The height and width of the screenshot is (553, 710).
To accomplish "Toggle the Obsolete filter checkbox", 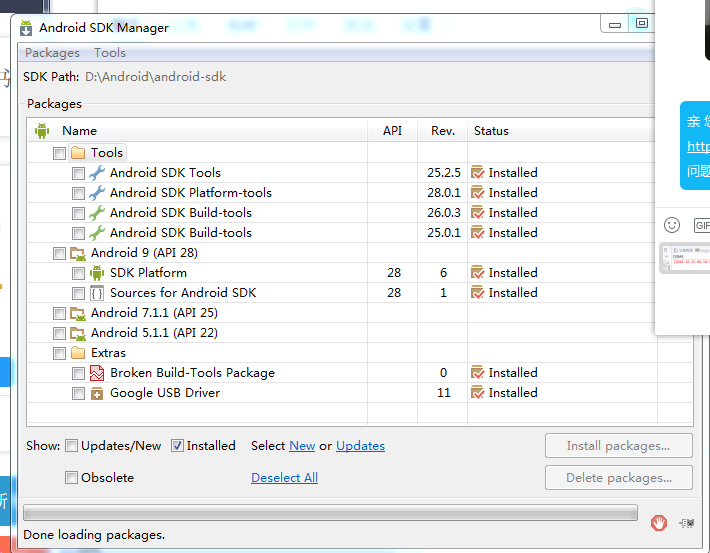I will coord(72,477).
